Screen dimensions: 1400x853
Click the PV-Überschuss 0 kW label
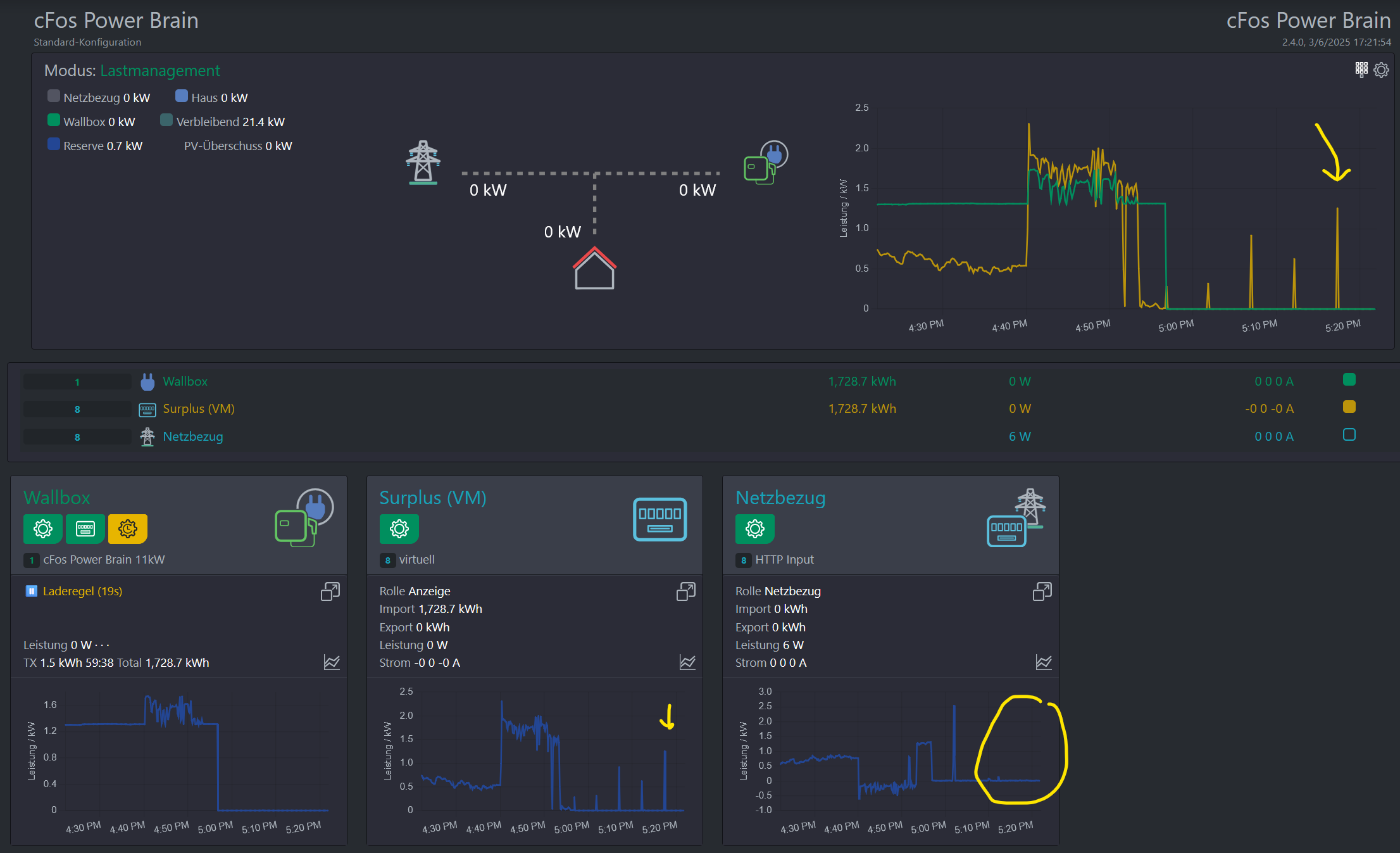238,146
